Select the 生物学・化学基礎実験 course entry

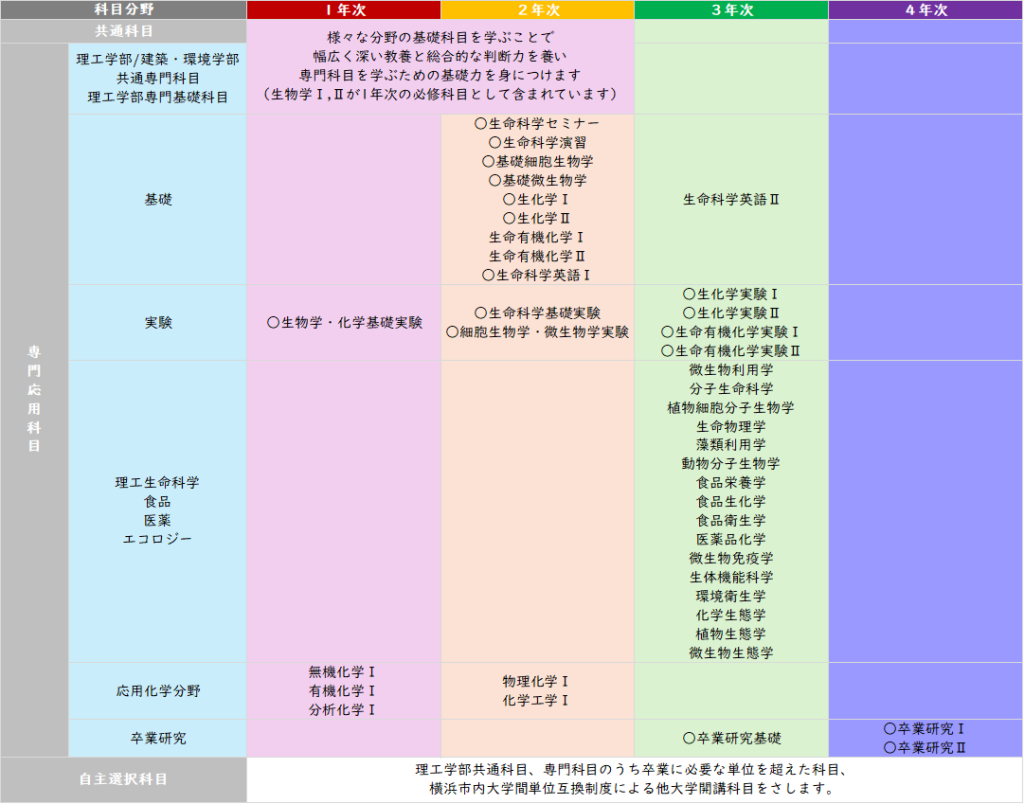pyautogui.click(x=344, y=323)
